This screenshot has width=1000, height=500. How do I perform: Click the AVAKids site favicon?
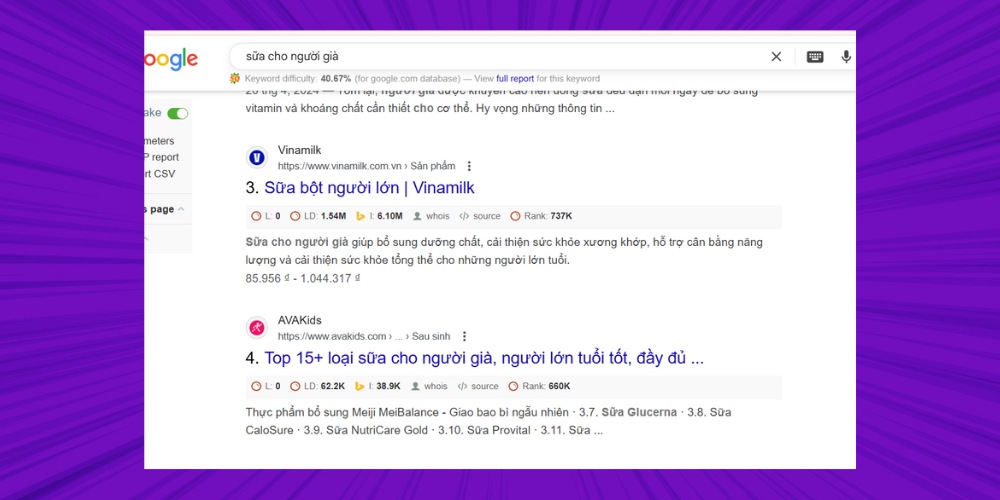click(x=256, y=328)
